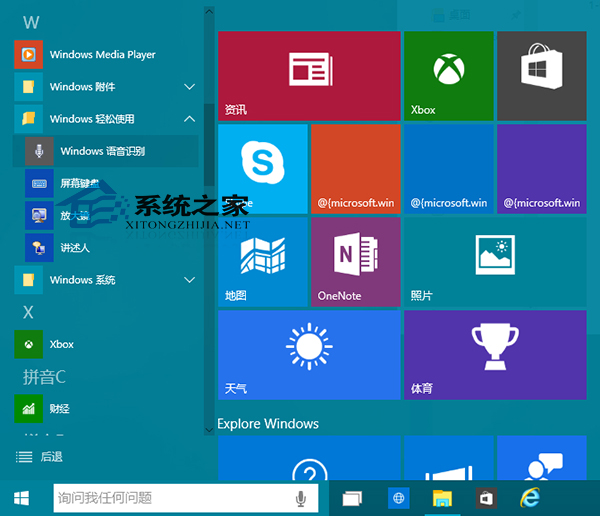This screenshot has width=600, height=516.
Task: Open the people chat tile under Explore Windows
Action: 542,458
